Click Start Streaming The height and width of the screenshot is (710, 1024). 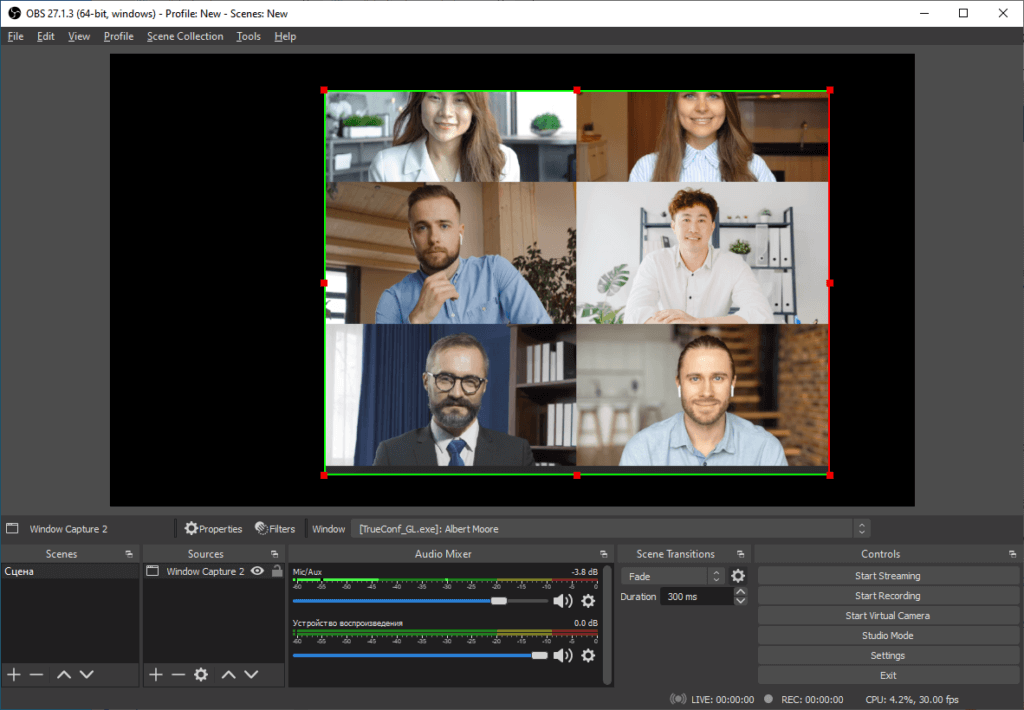pos(888,575)
